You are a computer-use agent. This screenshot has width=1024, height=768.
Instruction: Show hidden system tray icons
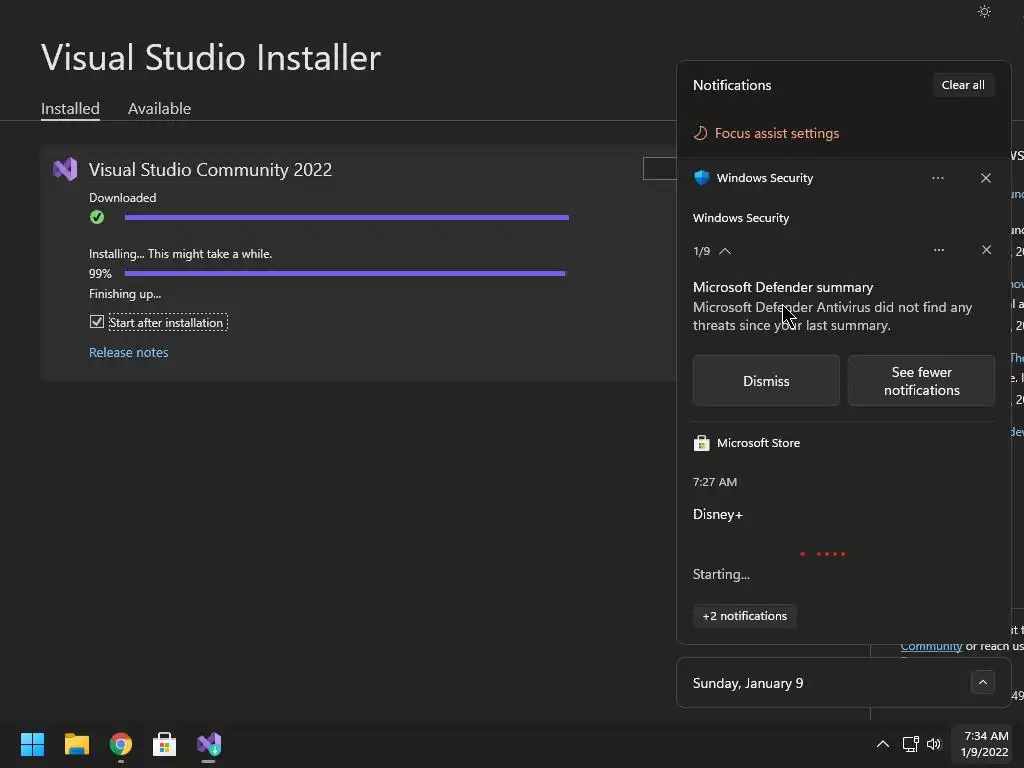(x=882, y=744)
